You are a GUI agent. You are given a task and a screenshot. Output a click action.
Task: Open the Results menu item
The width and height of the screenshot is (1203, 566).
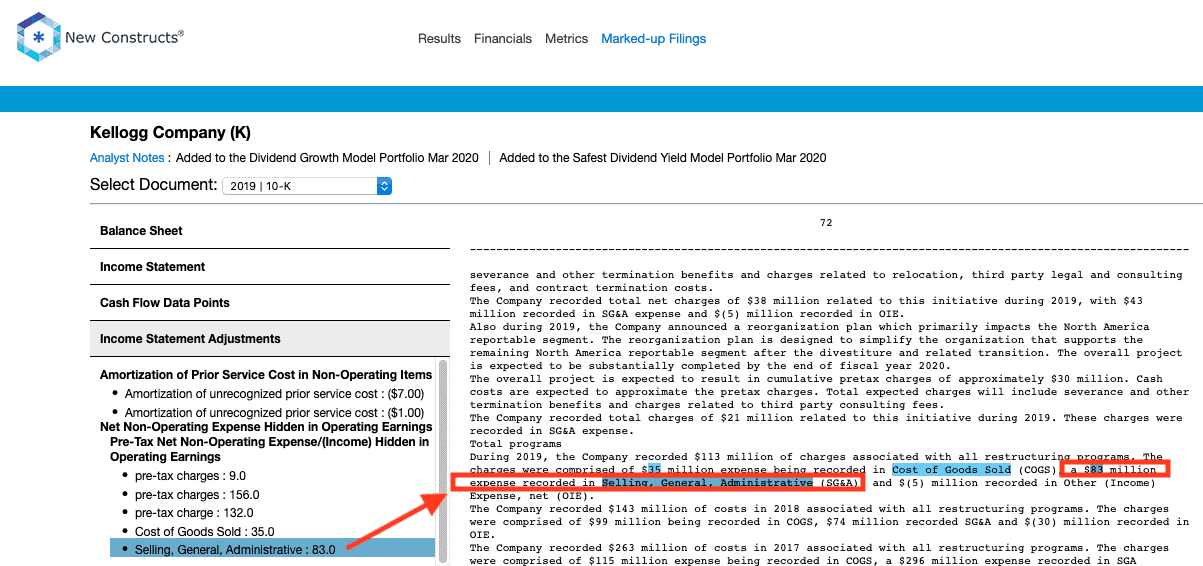(x=439, y=39)
